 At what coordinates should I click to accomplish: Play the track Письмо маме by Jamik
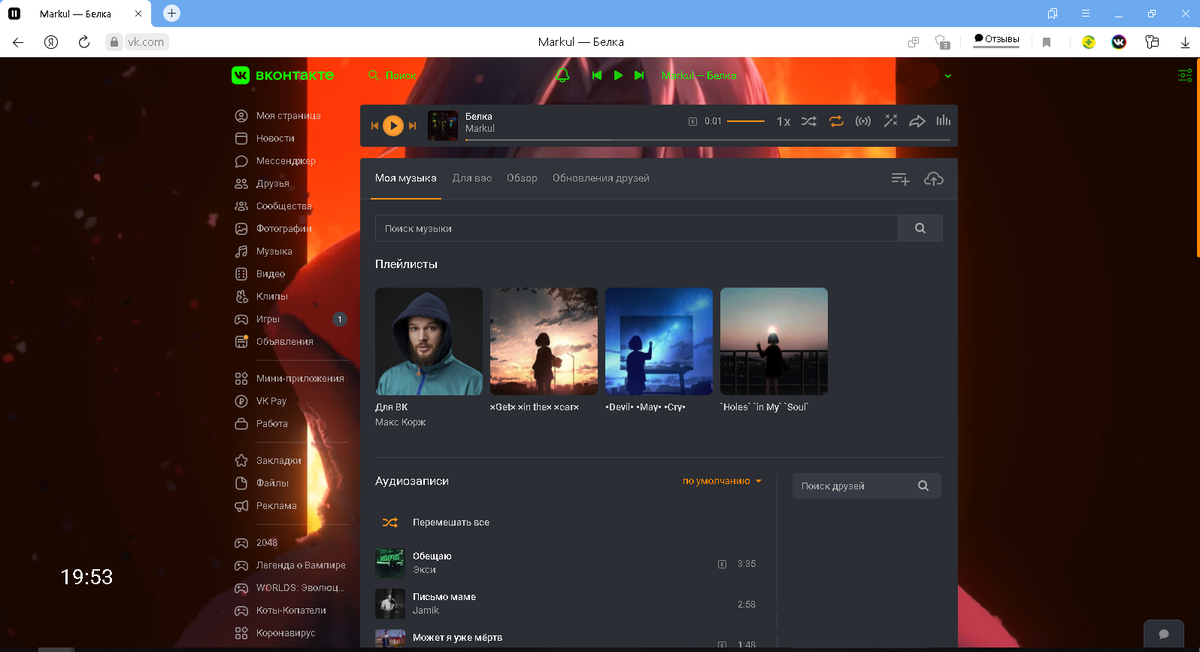(x=566, y=604)
